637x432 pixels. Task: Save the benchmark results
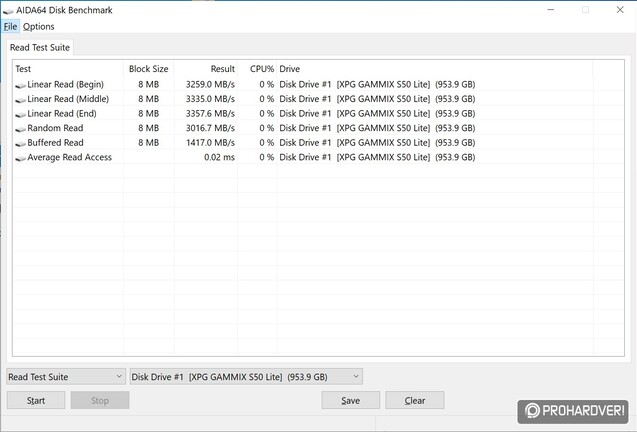point(351,400)
